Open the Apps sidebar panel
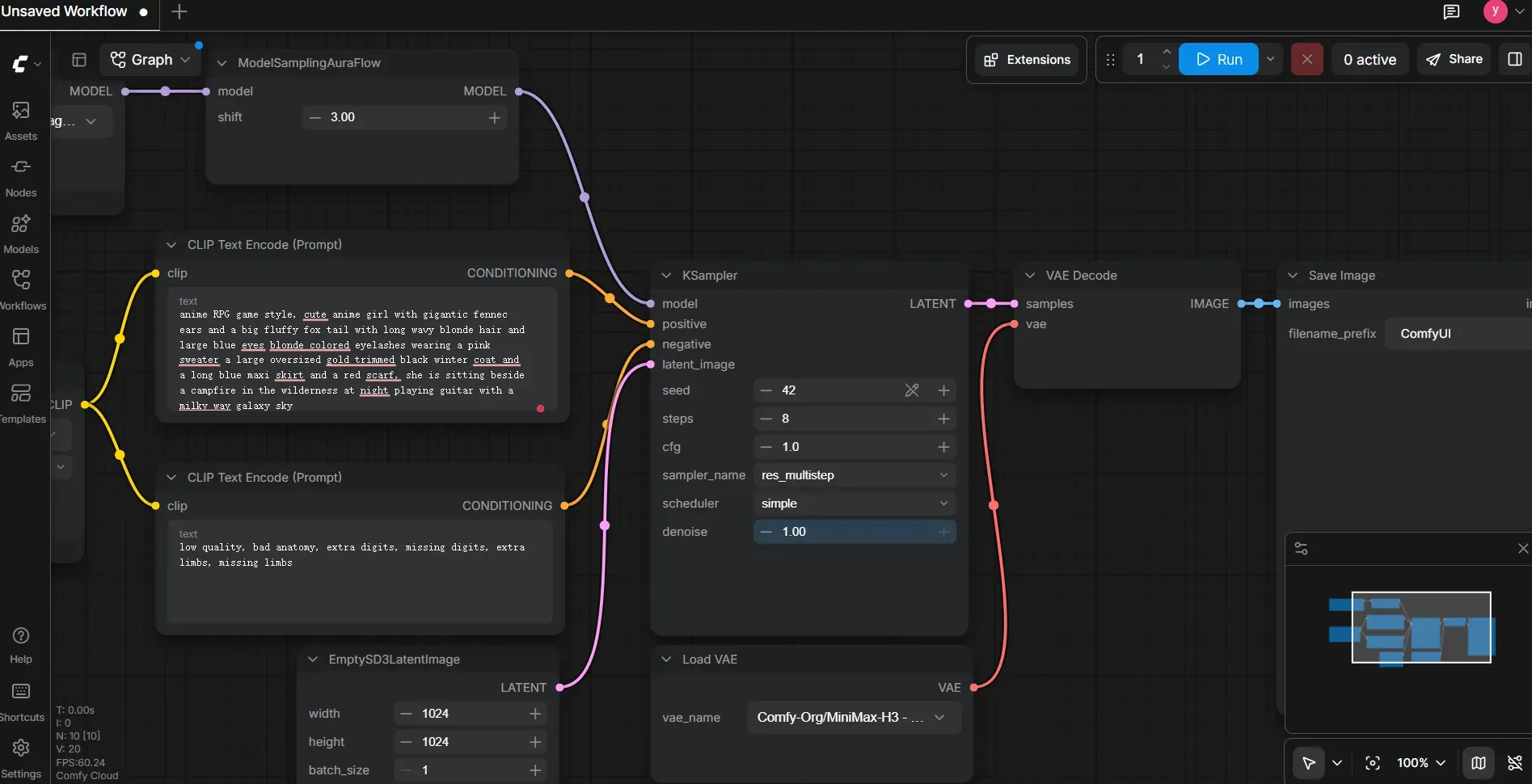Viewport: 1532px width, 784px height. [21, 347]
